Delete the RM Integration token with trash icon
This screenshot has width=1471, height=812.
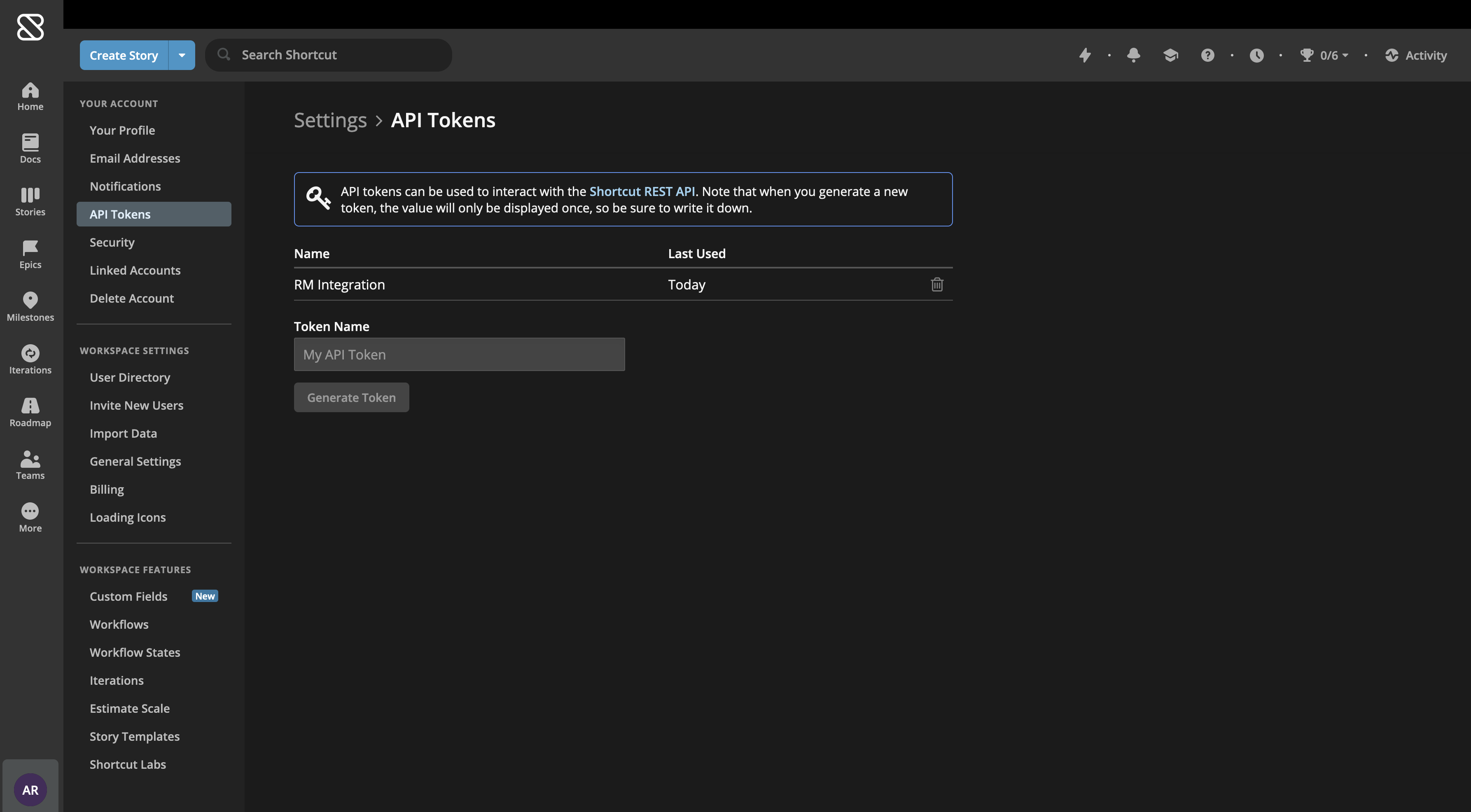point(936,285)
